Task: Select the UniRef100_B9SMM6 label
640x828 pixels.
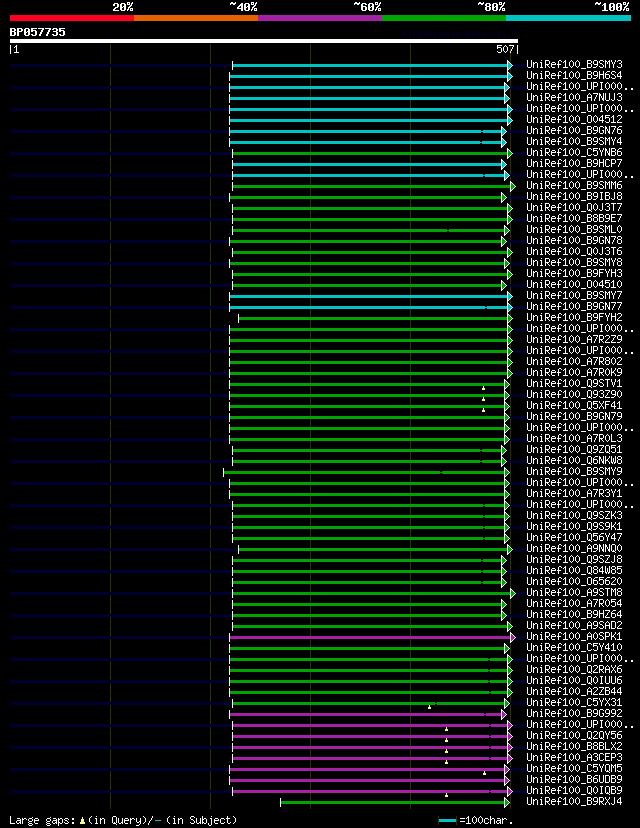Action: [x=574, y=185]
